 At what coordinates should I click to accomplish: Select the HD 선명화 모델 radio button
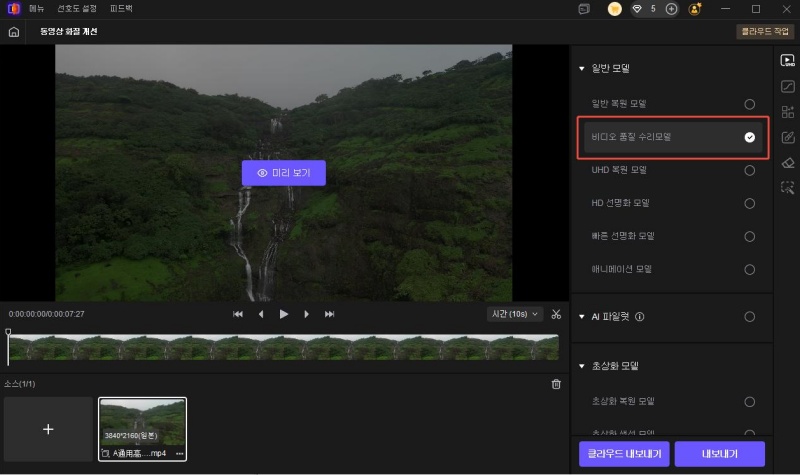(x=749, y=204)
